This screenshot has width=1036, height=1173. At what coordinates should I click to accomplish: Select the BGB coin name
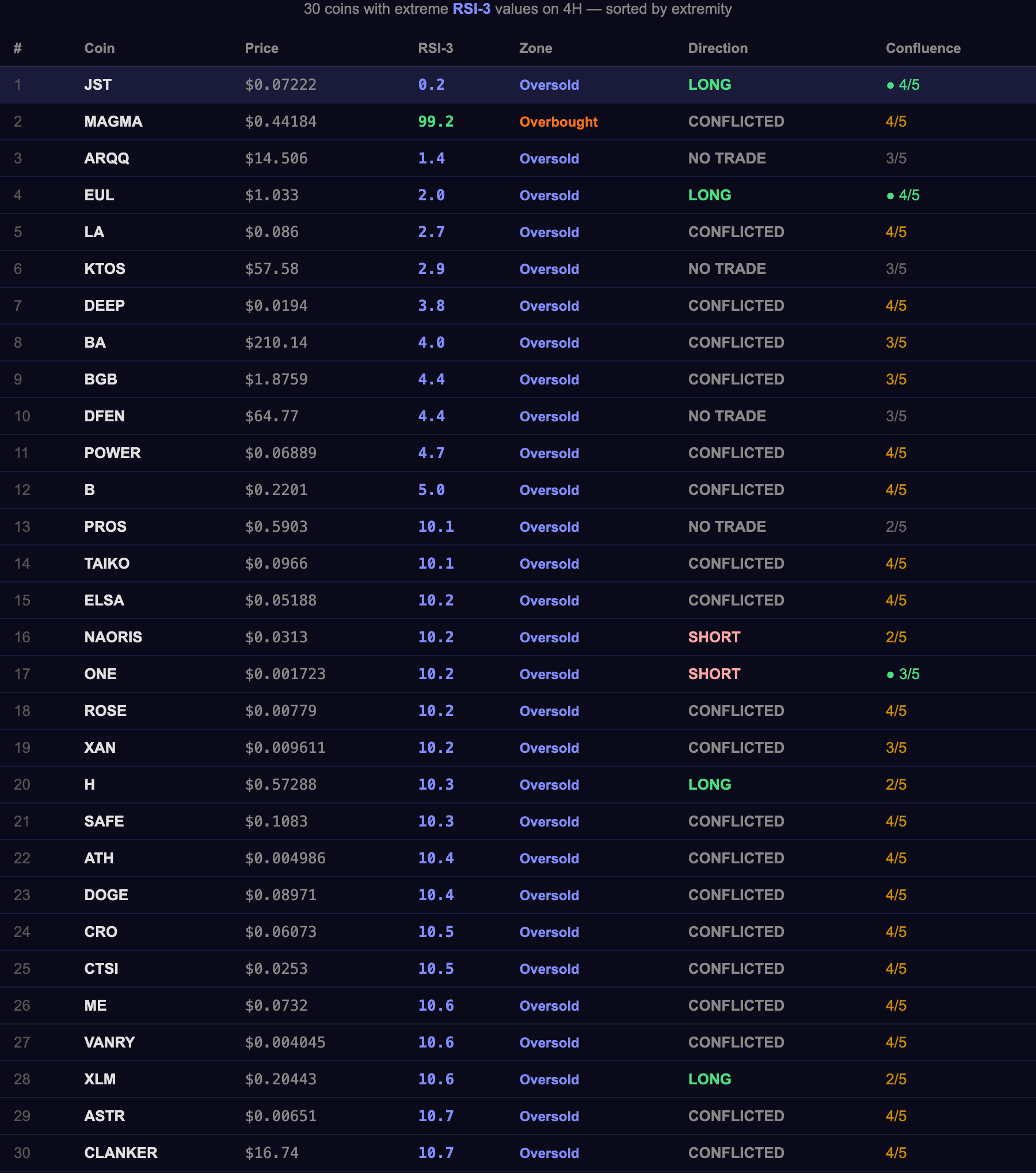(x=101, y=380)
